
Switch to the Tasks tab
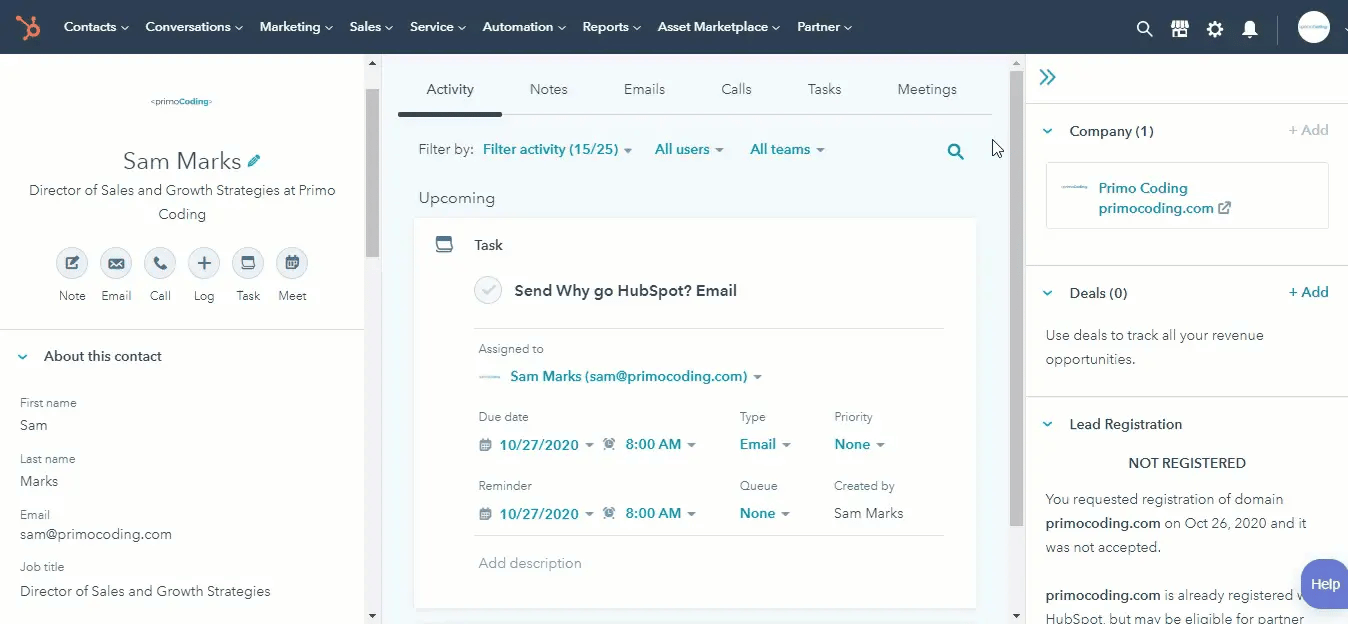pyautogui.click(x=824, y=89)
